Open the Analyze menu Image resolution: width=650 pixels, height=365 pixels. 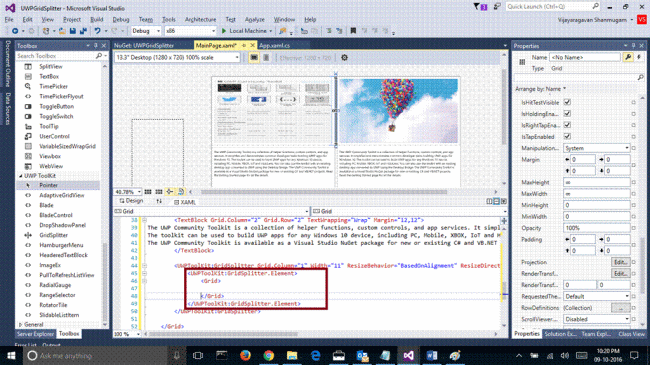coord(255,19)
